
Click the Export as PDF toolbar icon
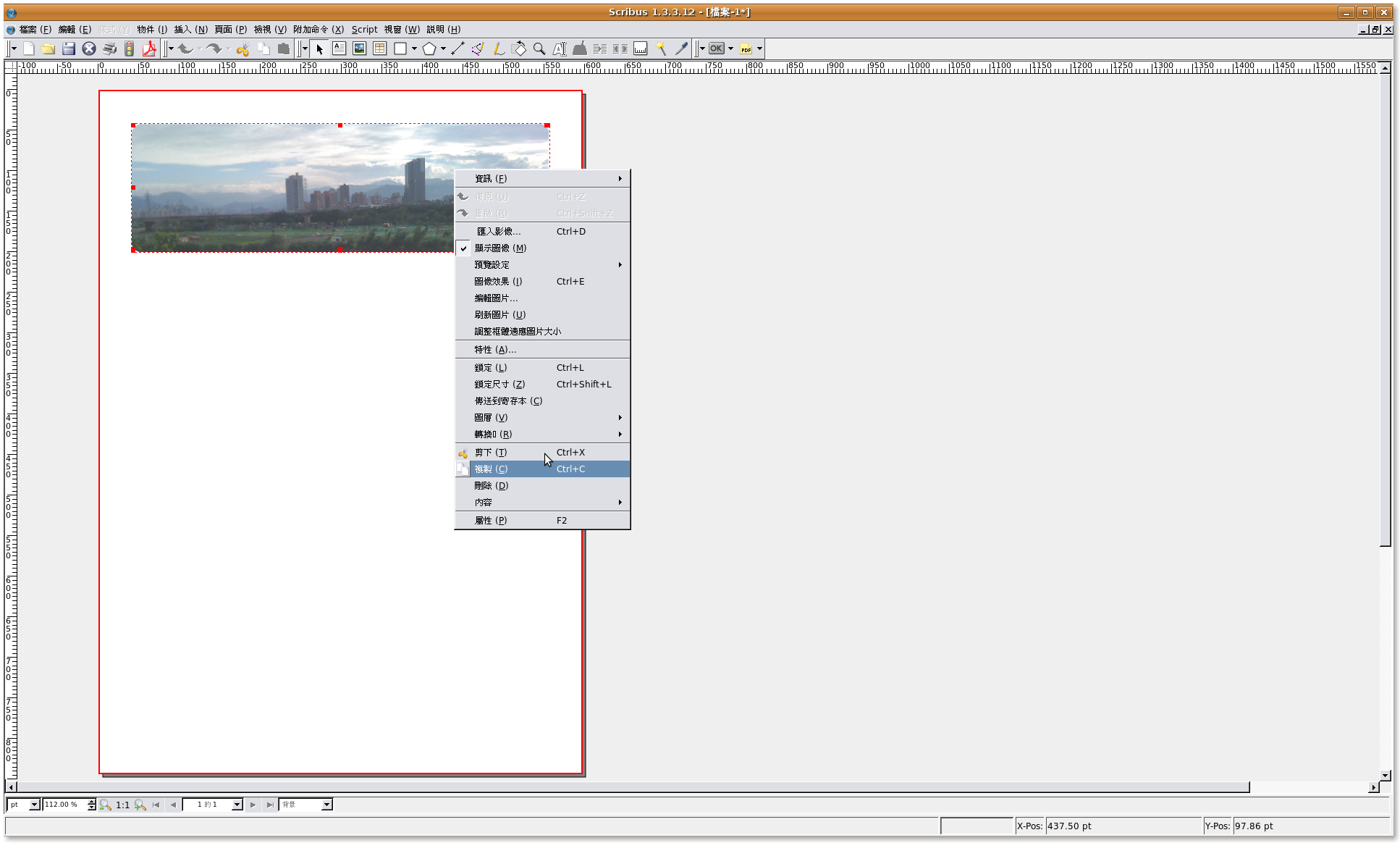pyautogui.click(x=149, y=49)
